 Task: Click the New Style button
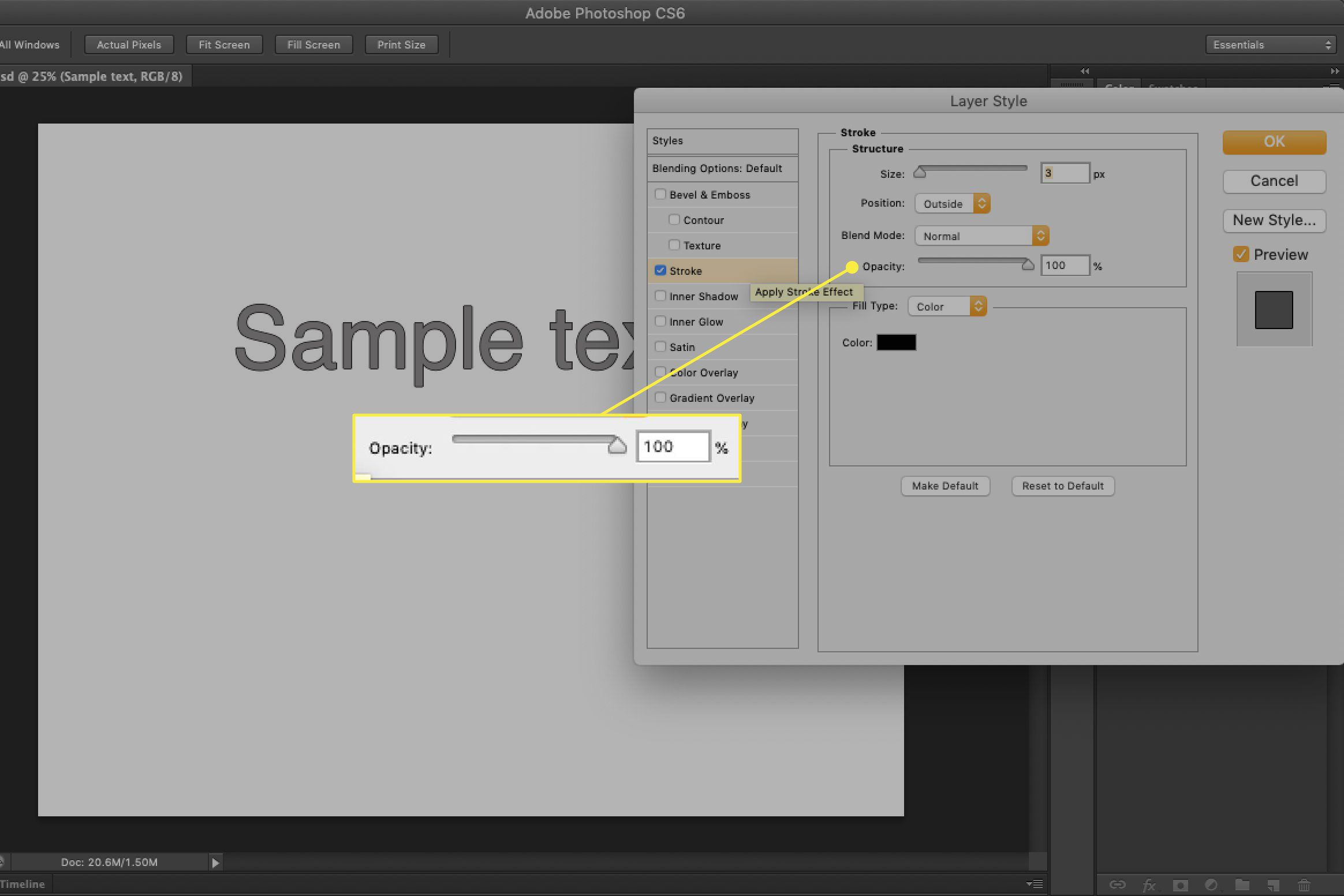click(x=1274, y=220)
